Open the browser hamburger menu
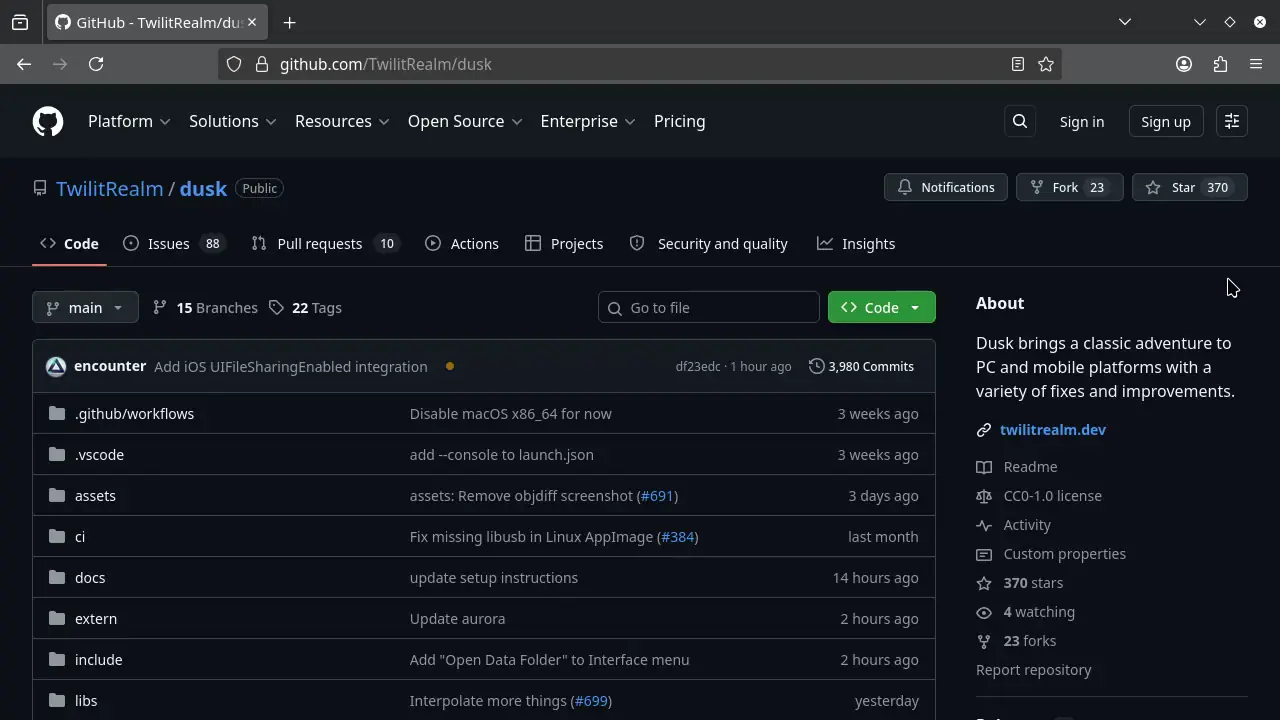1280x720 pixels. pos(1256,64)
